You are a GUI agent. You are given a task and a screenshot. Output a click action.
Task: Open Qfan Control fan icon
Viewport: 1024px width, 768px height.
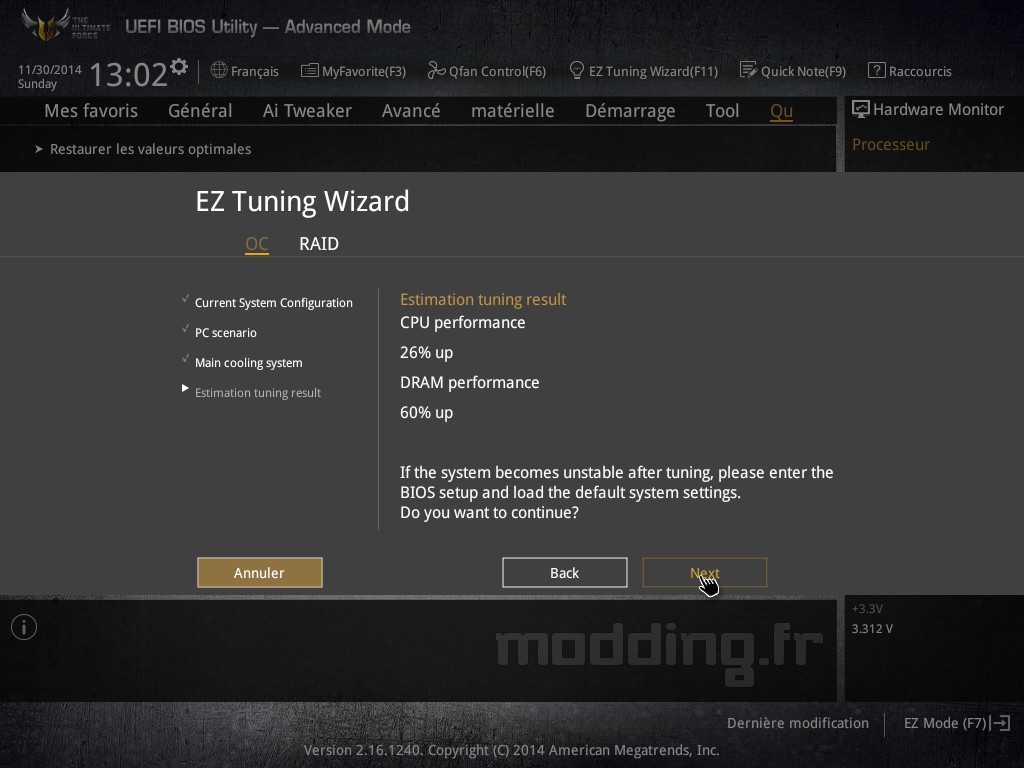click(x=436, y=70)
